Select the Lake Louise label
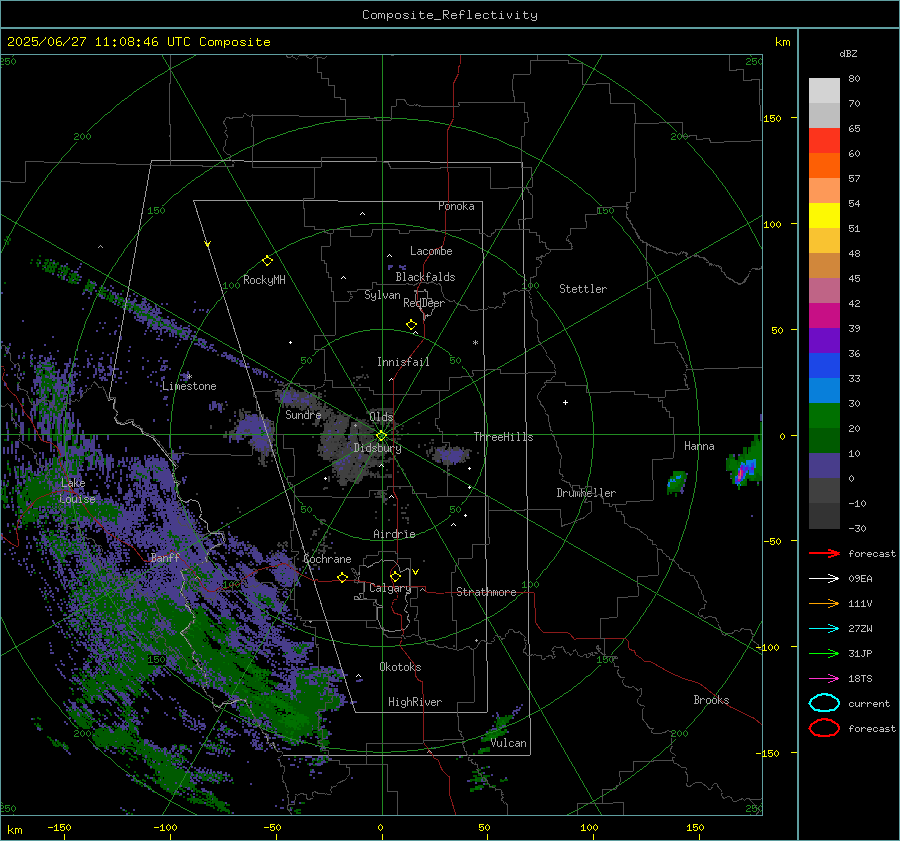Image resolution: width=900 pixels, height=841 pixels. [x=77, y=491]
